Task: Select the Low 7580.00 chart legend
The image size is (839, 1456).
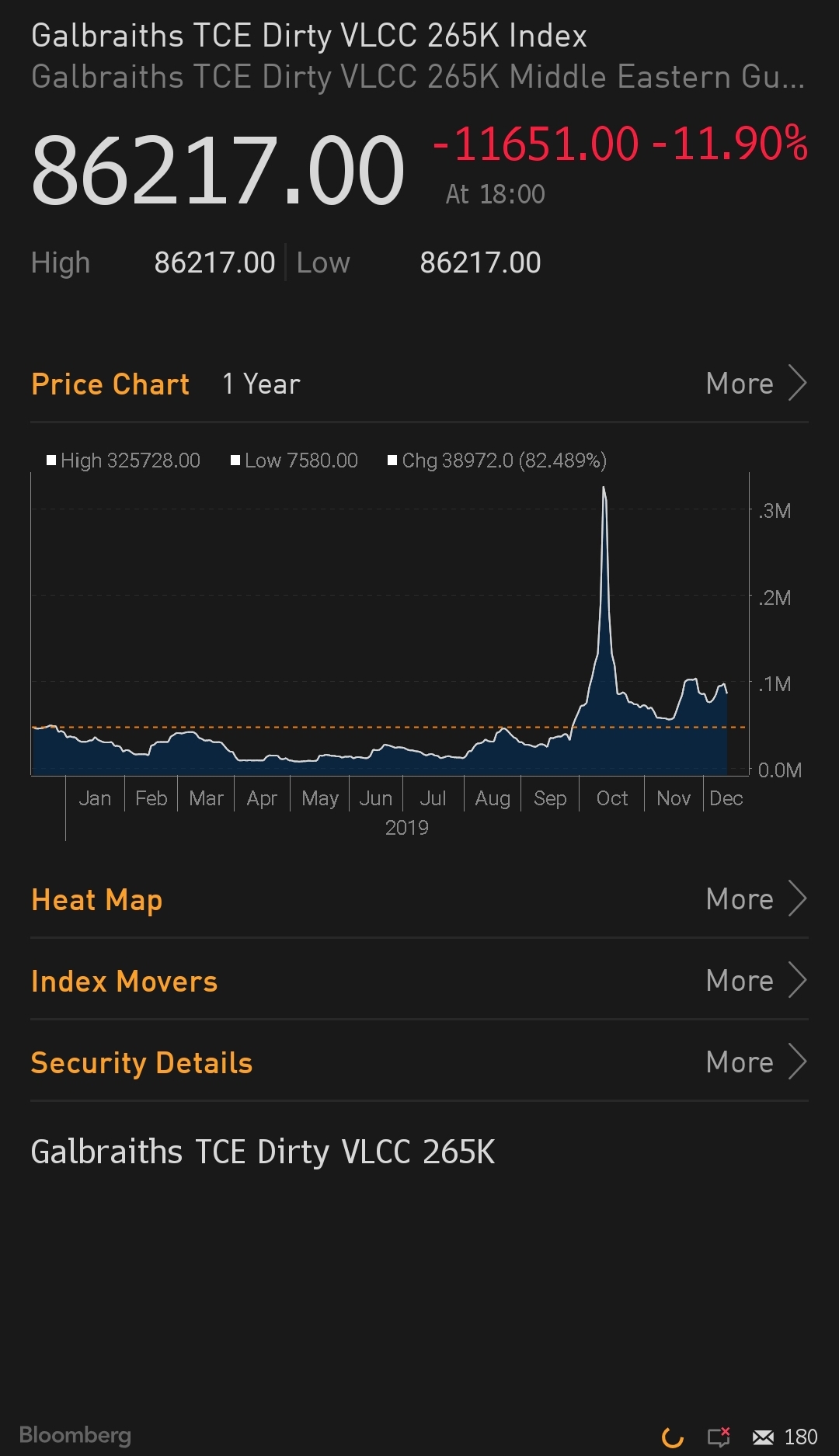Action: (294, 460)
